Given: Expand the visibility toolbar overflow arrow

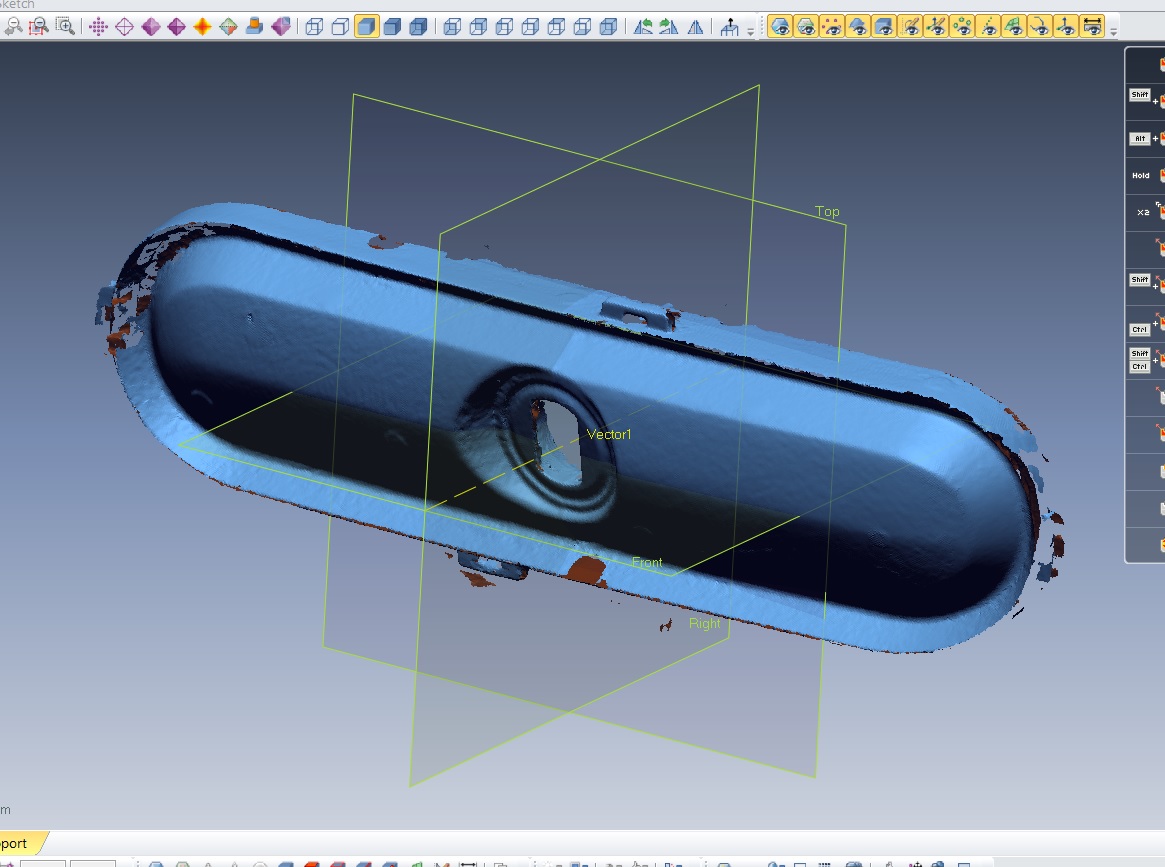Looking at the screenshot, I should (x=1114, y=31).
